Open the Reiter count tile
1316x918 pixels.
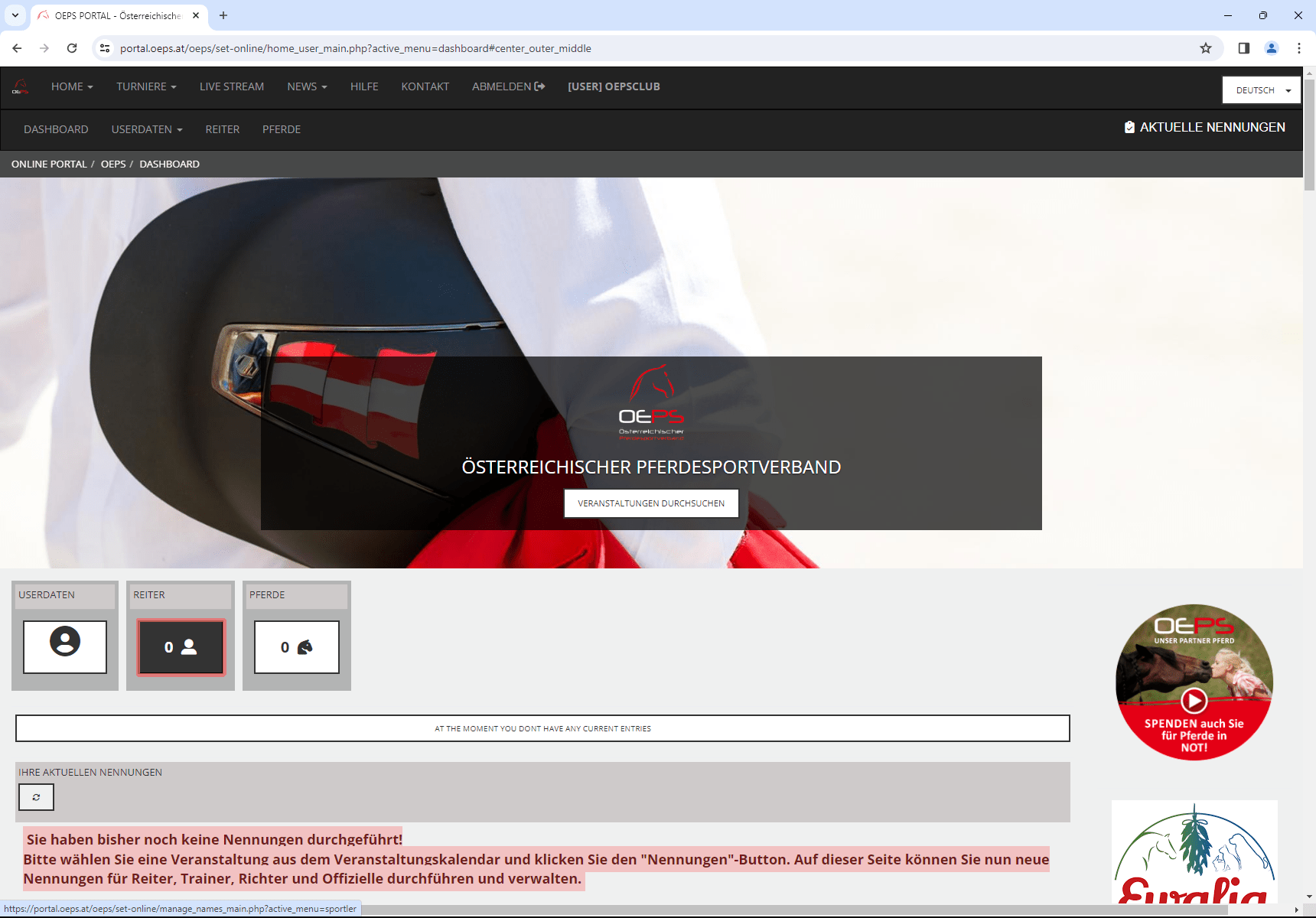(x=181, y=647)
